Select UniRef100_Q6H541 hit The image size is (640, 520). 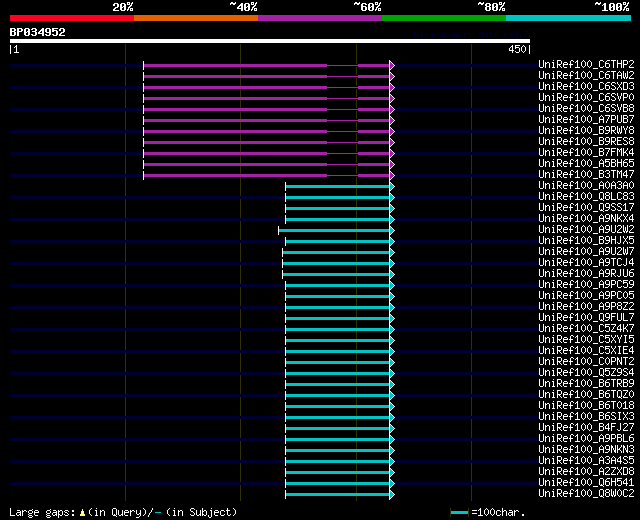(x=586, y=483)
